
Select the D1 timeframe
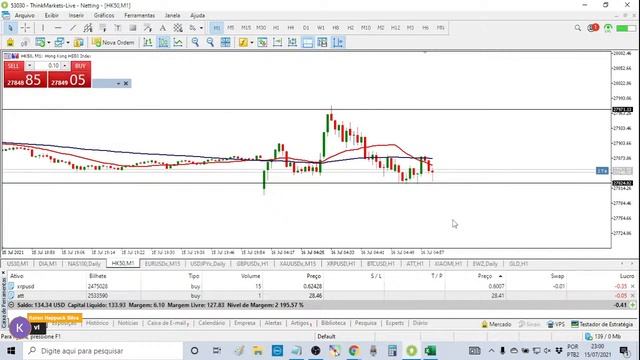306,28
